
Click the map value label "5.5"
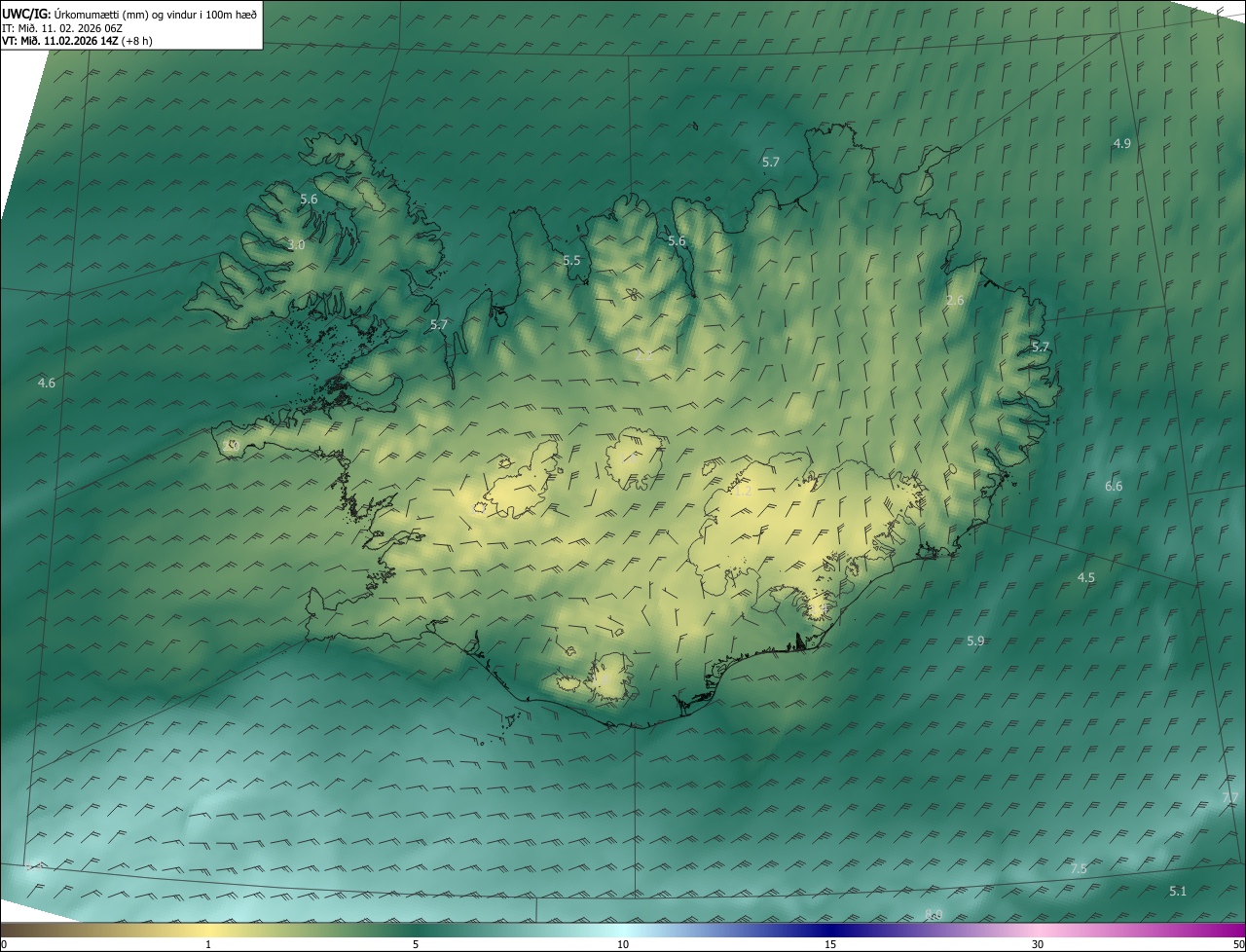pos(571,261)
